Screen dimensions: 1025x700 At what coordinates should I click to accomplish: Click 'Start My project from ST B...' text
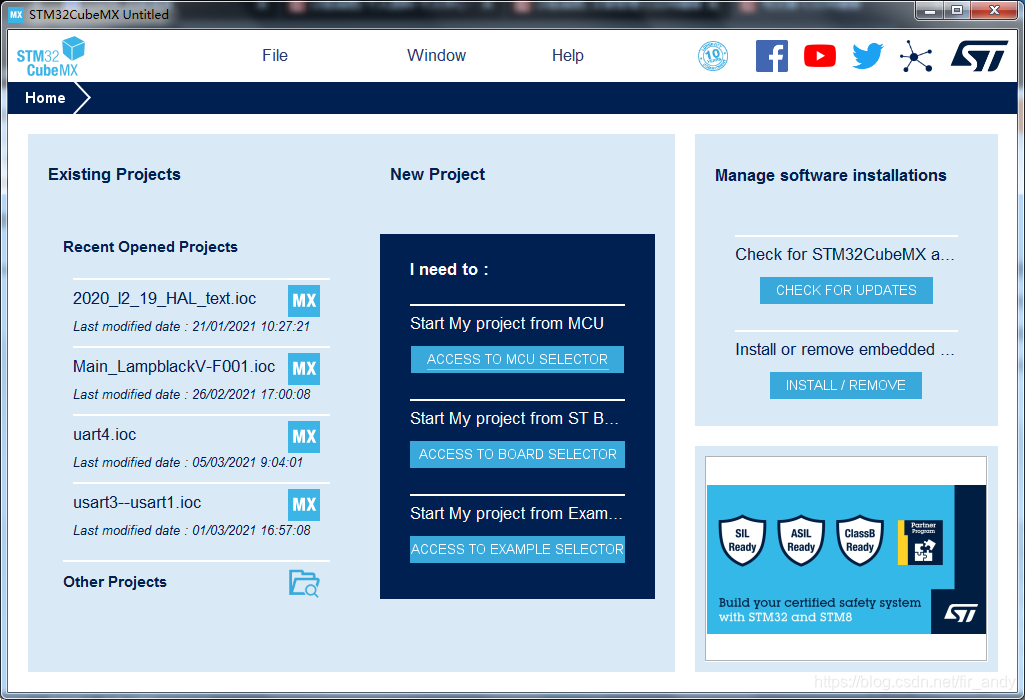pos(514,418)
